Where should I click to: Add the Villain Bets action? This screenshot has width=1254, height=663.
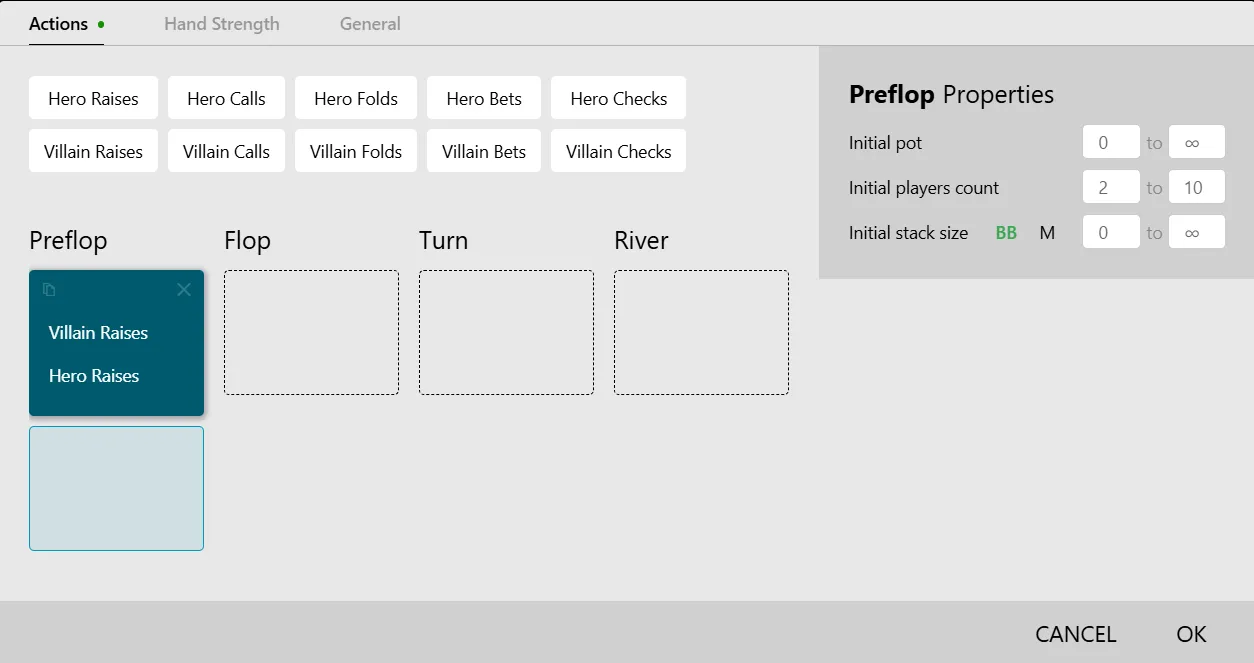[x=484, y=151]
